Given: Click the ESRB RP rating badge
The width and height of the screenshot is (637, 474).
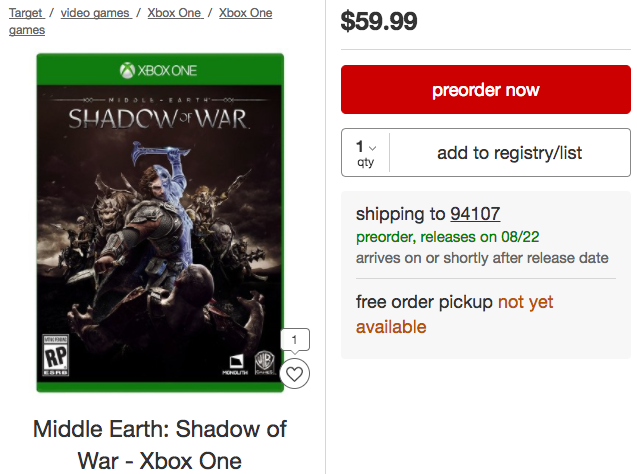Looking at the screenshot, I should coord(56,356).
